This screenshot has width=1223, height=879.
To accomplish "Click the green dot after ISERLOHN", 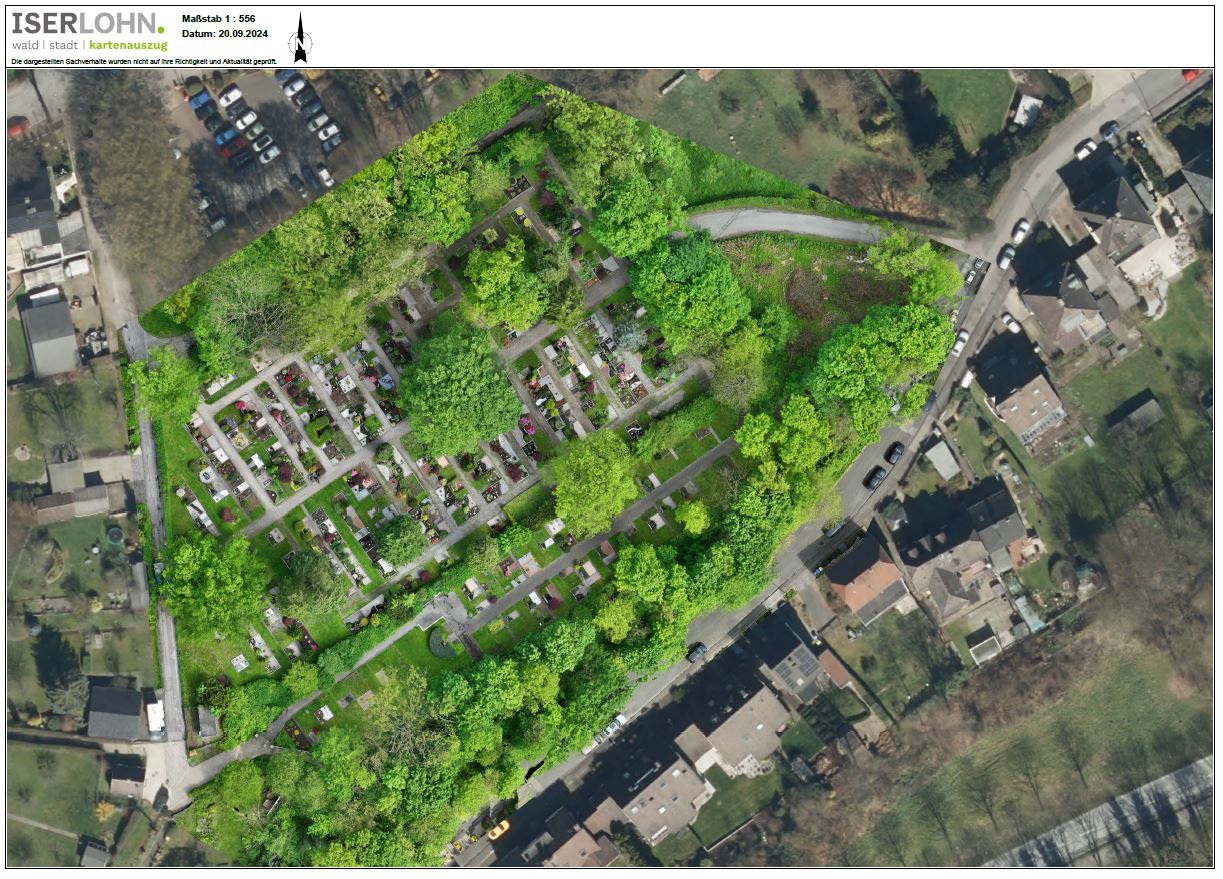I will coord(161,30).
